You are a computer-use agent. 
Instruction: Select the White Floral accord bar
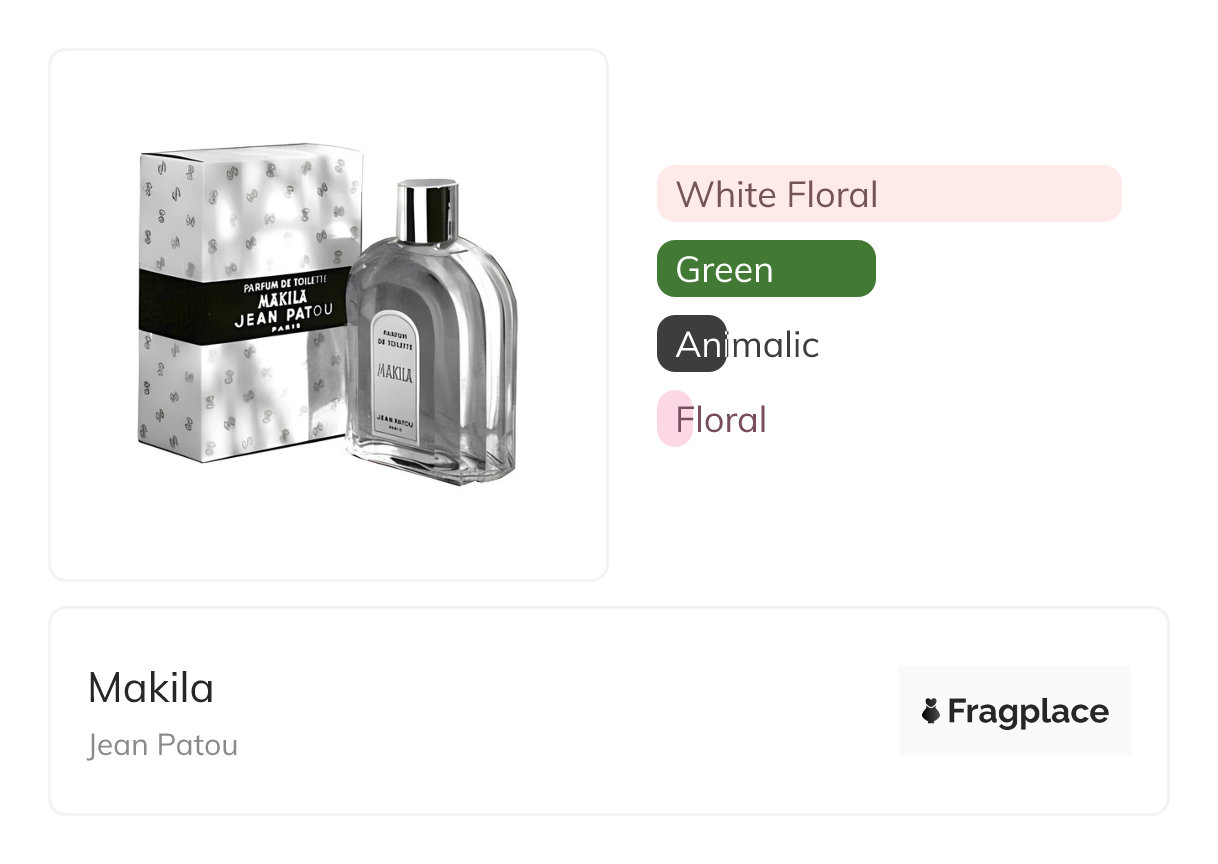[x=888, y=194]
